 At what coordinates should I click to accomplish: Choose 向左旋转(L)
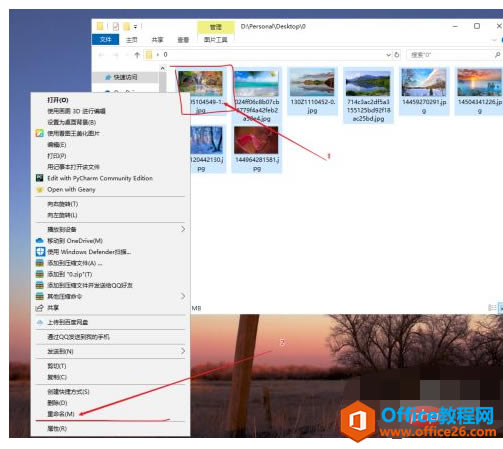point(62,215)
